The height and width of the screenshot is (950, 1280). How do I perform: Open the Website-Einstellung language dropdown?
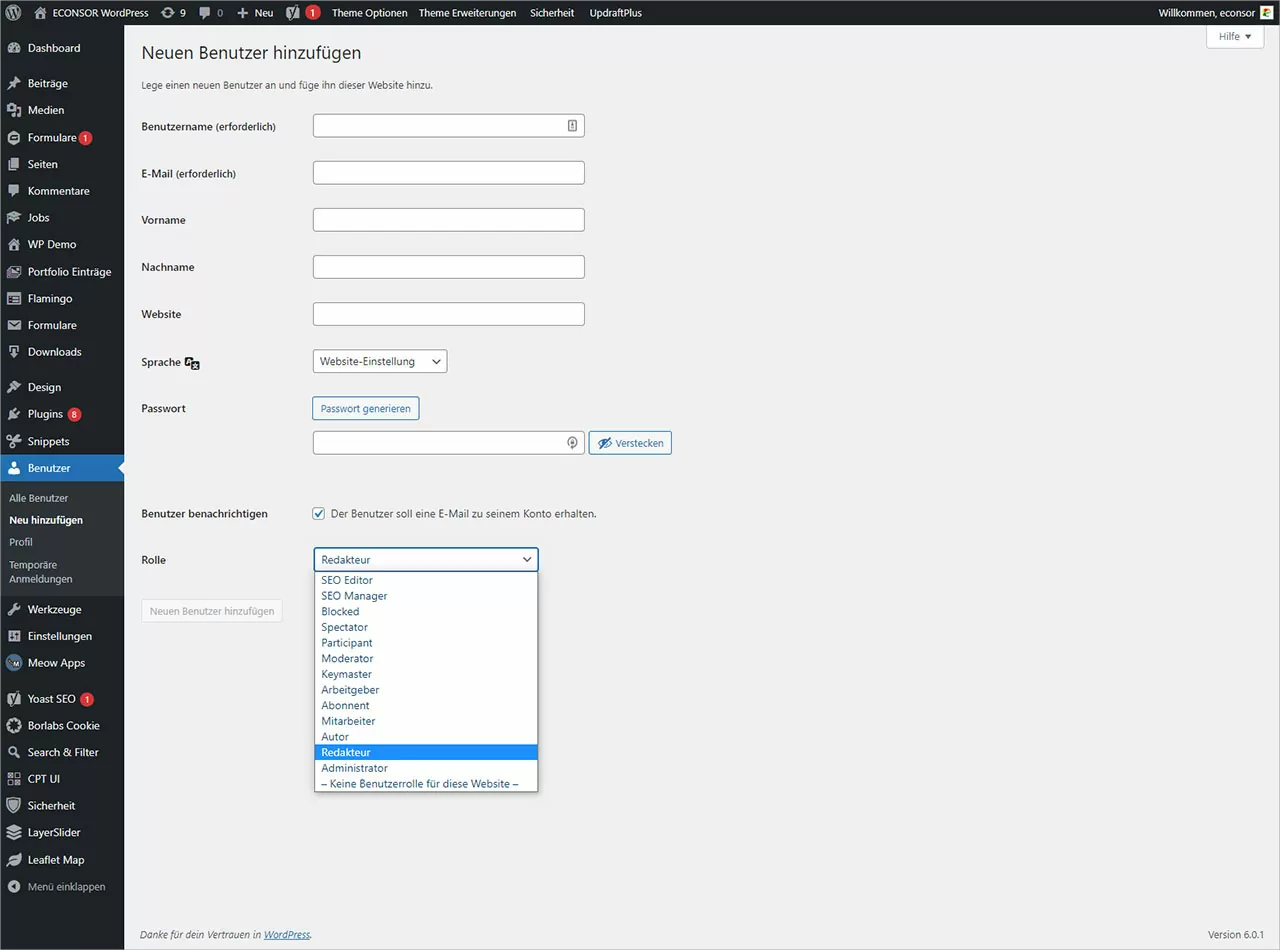[x=379, y=361]
